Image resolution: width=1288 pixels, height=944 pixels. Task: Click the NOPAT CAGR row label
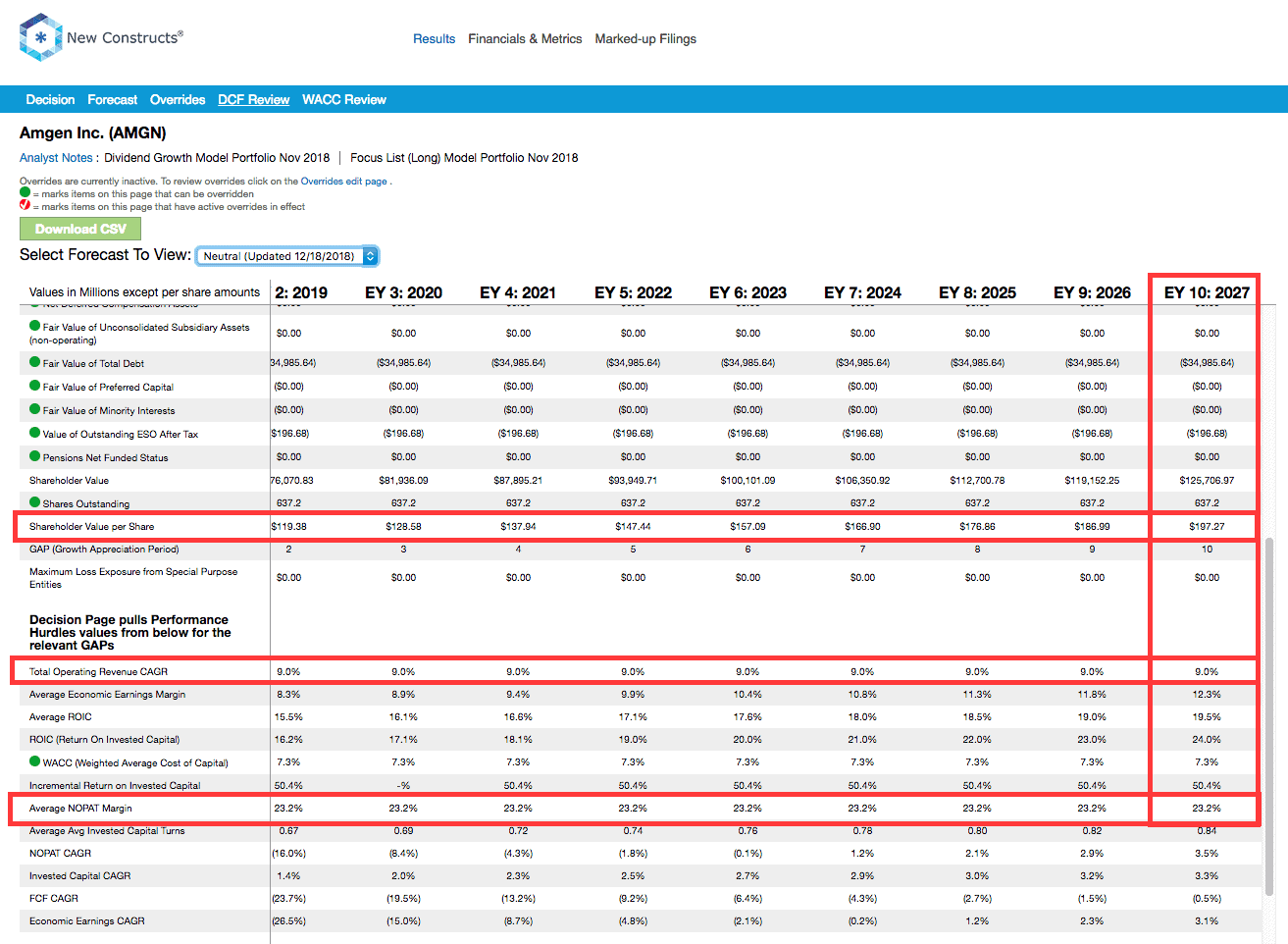click(x=60, y=854)
